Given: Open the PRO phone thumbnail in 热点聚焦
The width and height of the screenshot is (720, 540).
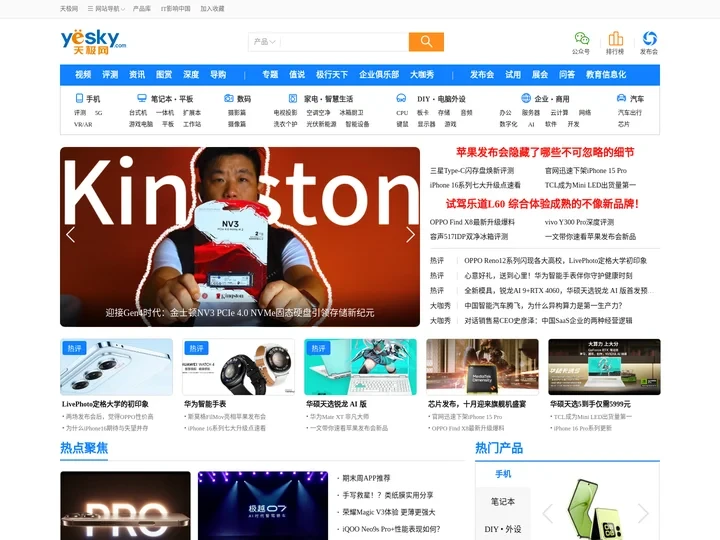Looking at the screenshot, I should click(125, 506).
